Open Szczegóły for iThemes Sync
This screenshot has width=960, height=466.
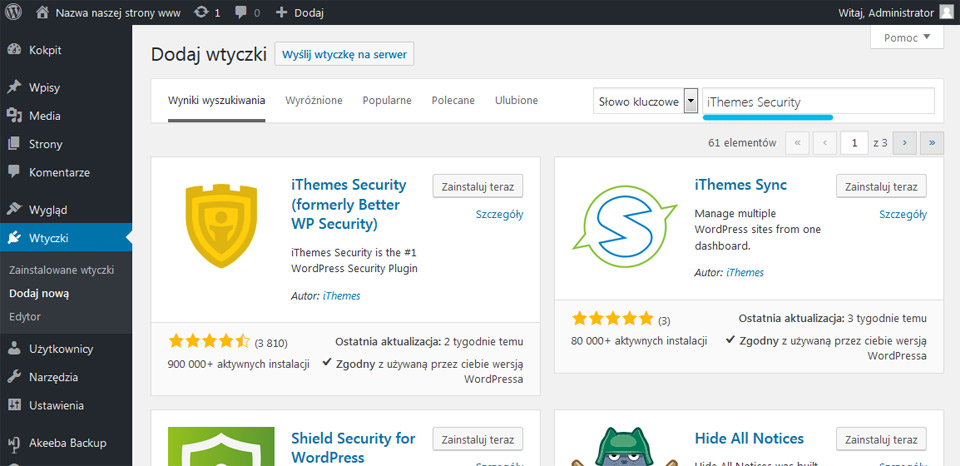(903, 214)
